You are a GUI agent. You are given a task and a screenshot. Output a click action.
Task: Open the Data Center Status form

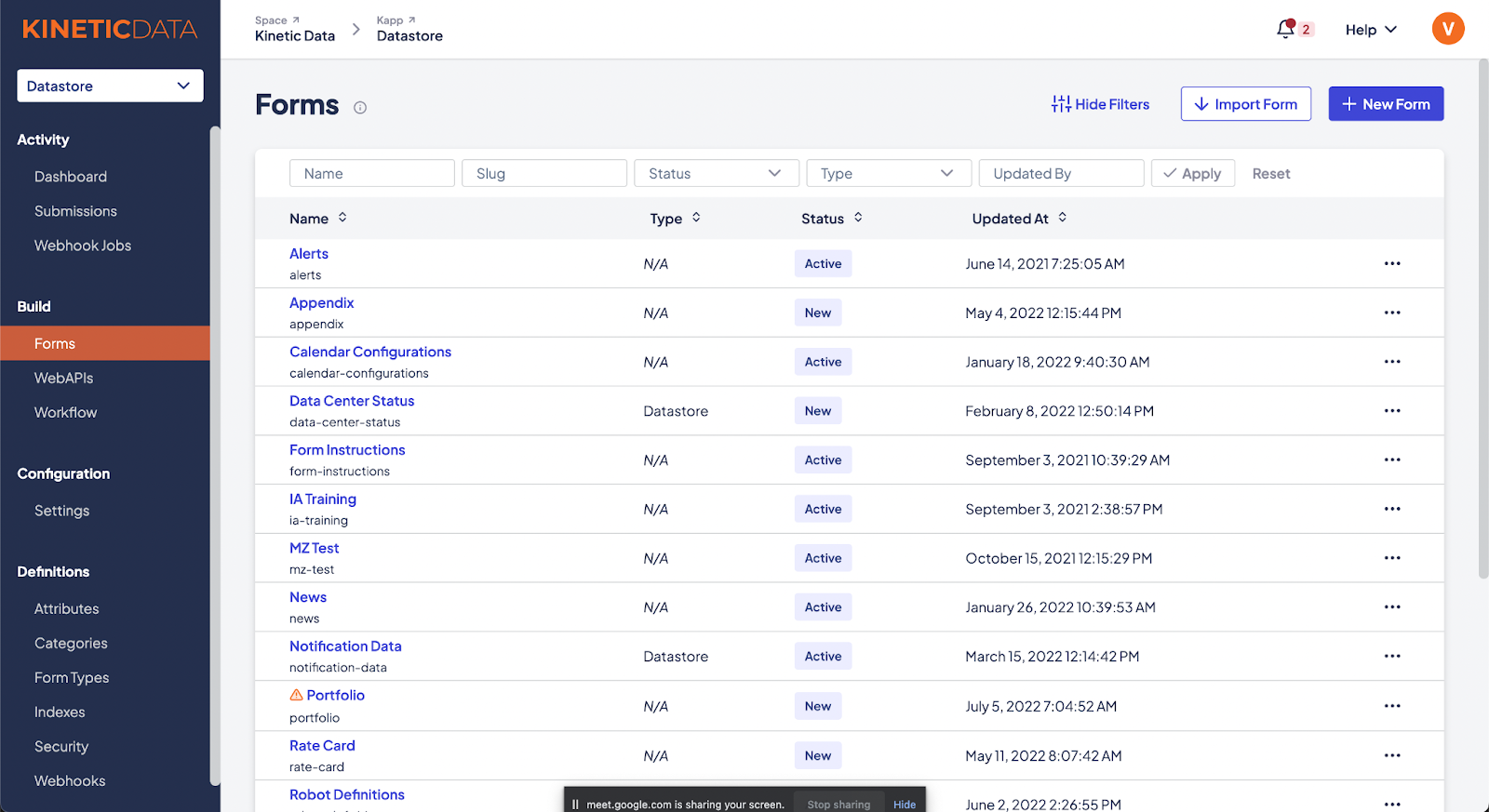[x=352, y=401]
